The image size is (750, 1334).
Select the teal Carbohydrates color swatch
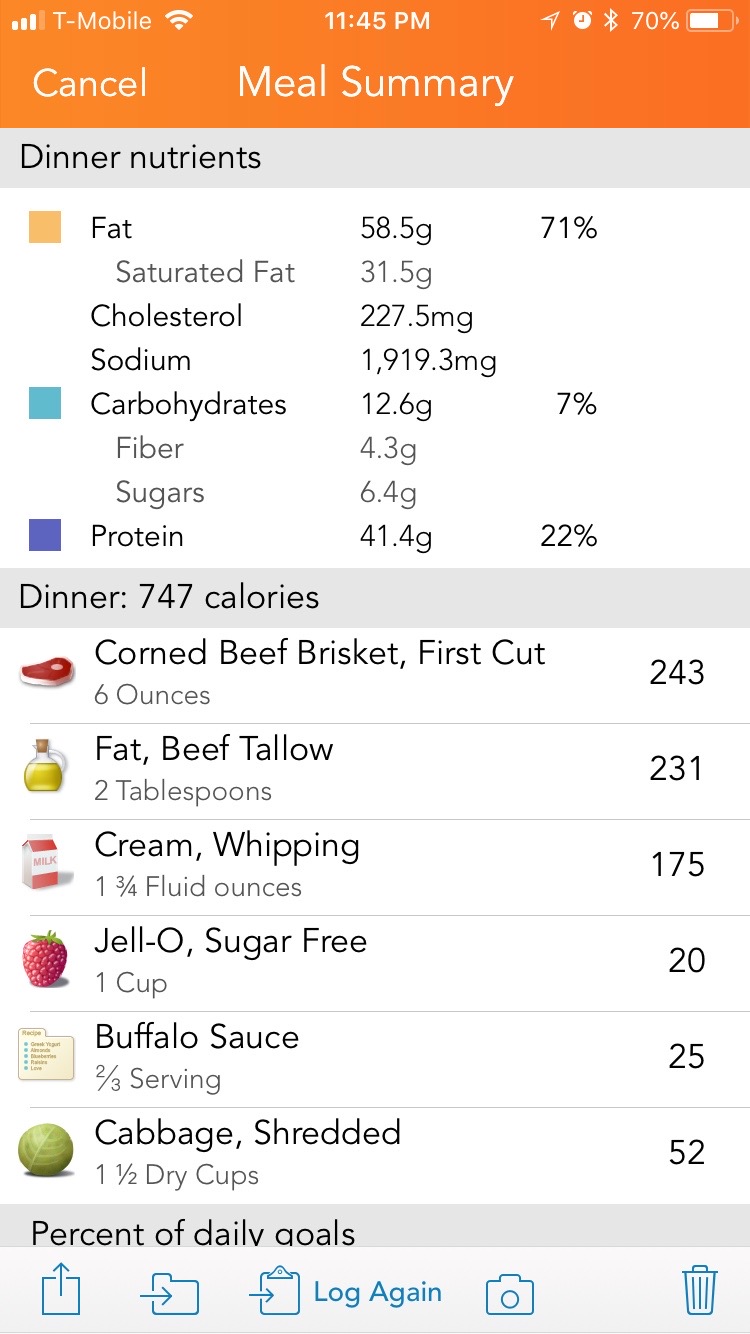[45, 403]
